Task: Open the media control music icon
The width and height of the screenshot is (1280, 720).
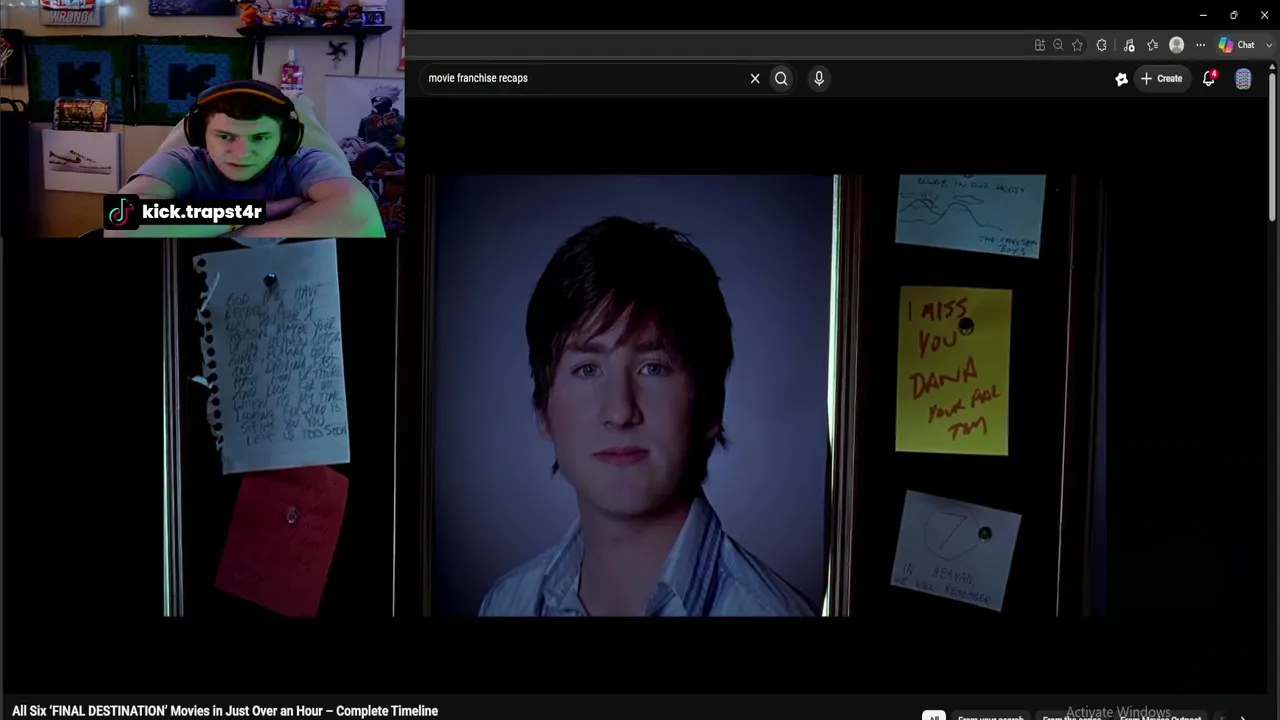Action: tap(1129, 45)
